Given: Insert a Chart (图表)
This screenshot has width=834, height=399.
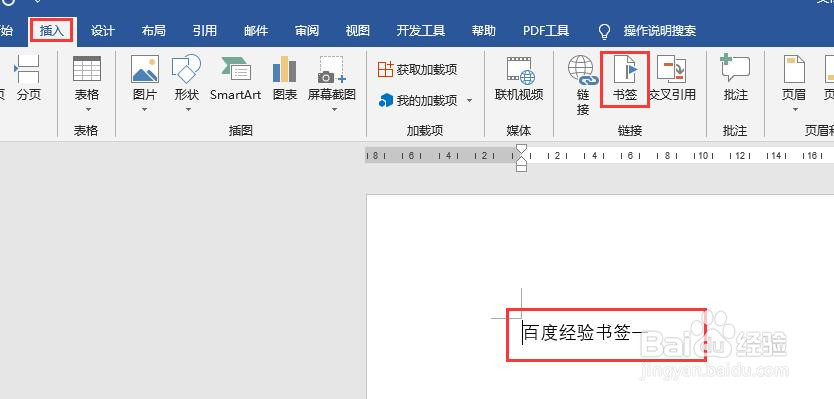Looking at the screenshot, I should pyautogui.click(x=285, y=78).
